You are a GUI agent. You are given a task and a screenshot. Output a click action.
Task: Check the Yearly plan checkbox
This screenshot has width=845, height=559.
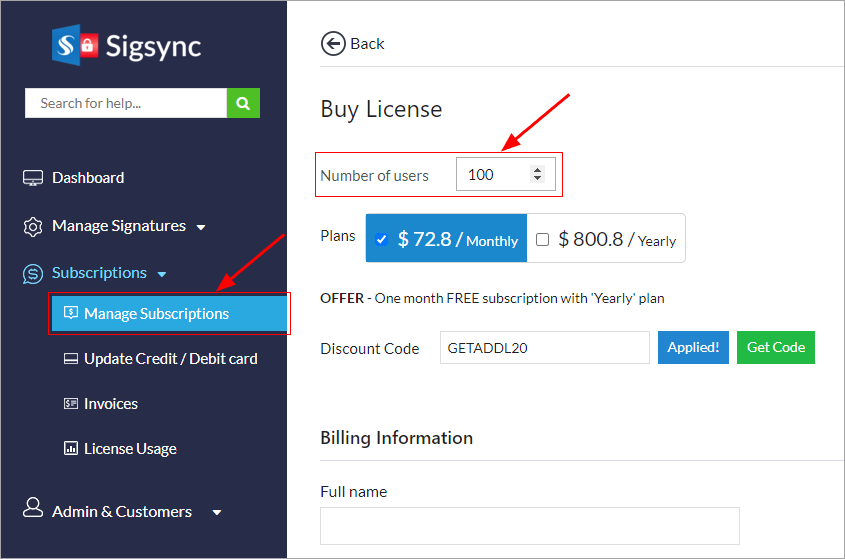(542, 240)
